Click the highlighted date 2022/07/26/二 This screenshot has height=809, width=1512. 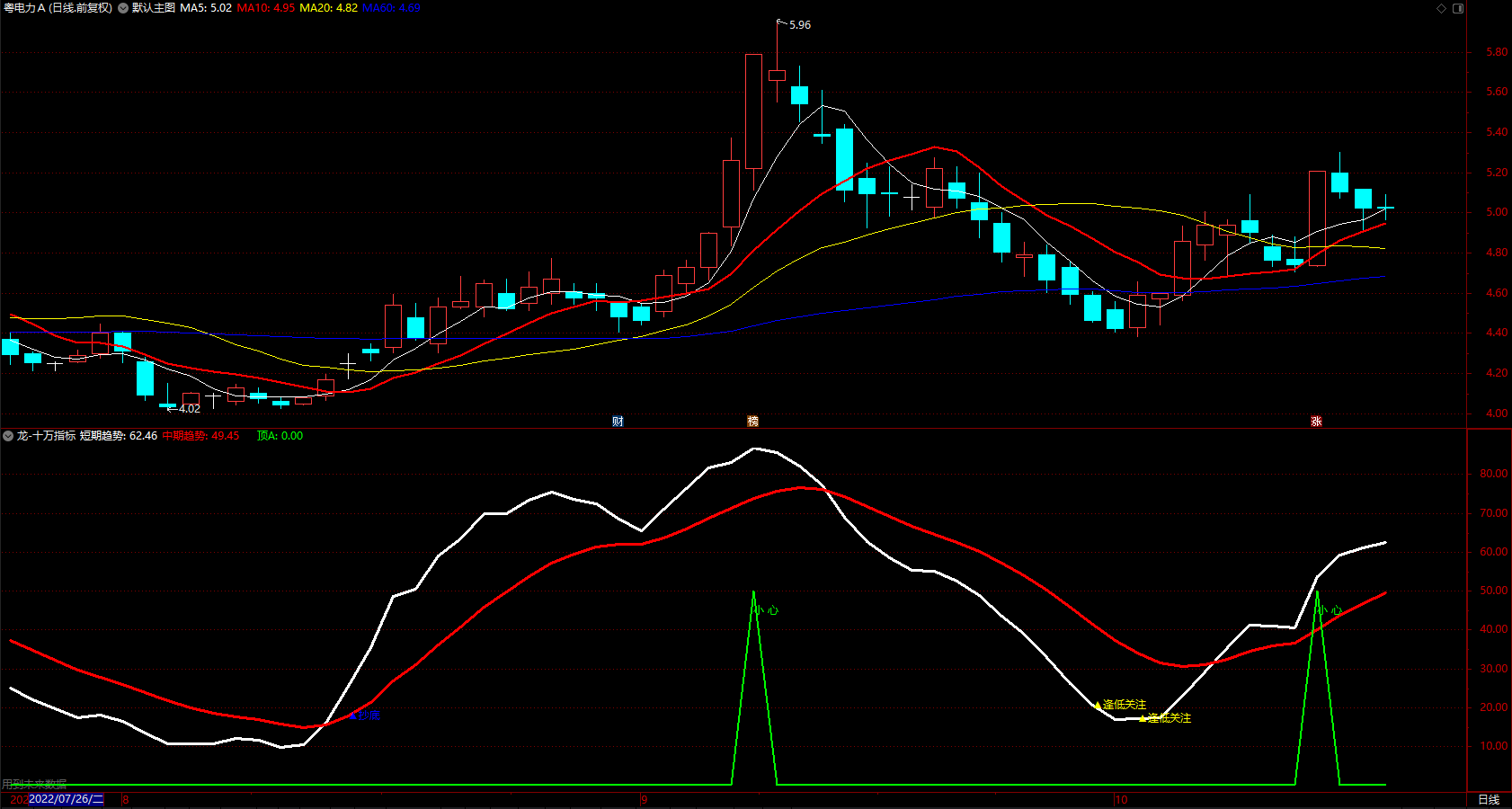click(x=67, y=799)
